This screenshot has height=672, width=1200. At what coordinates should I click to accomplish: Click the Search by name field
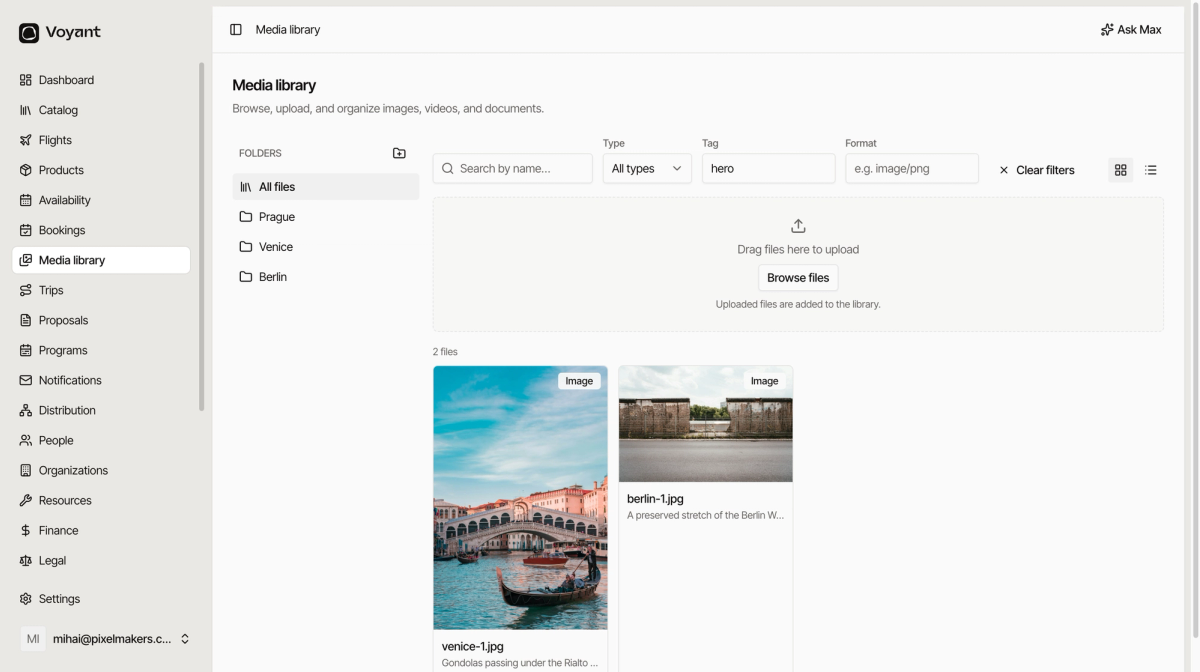tap(513, 169)
